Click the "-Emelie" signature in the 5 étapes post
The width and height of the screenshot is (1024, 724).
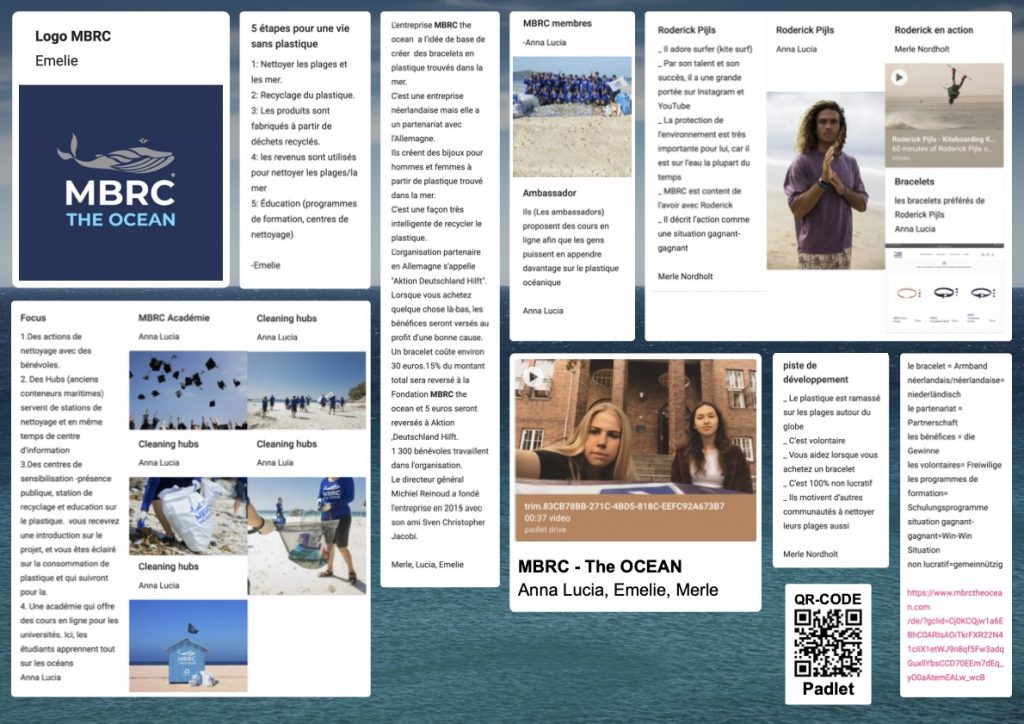(266, 265)
